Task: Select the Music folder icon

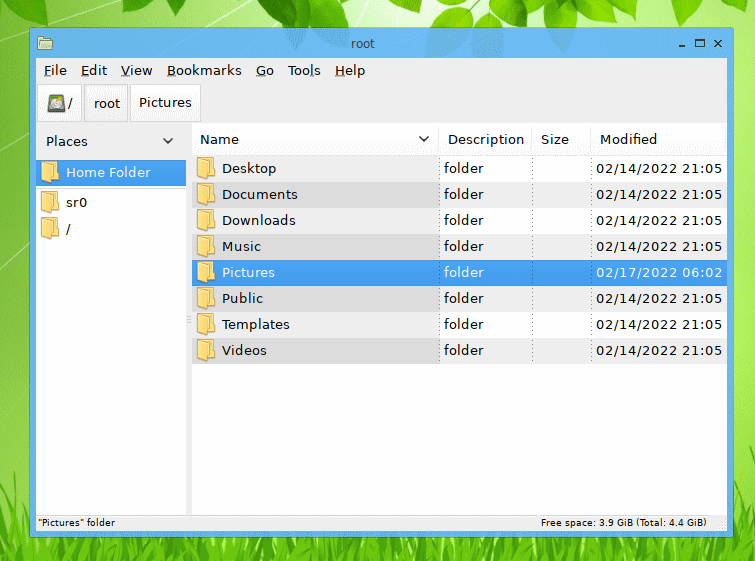Action: (206, 246)
